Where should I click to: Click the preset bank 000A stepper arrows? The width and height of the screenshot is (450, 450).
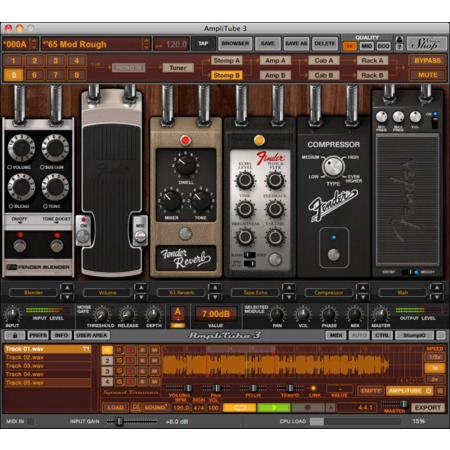(34, 44)
